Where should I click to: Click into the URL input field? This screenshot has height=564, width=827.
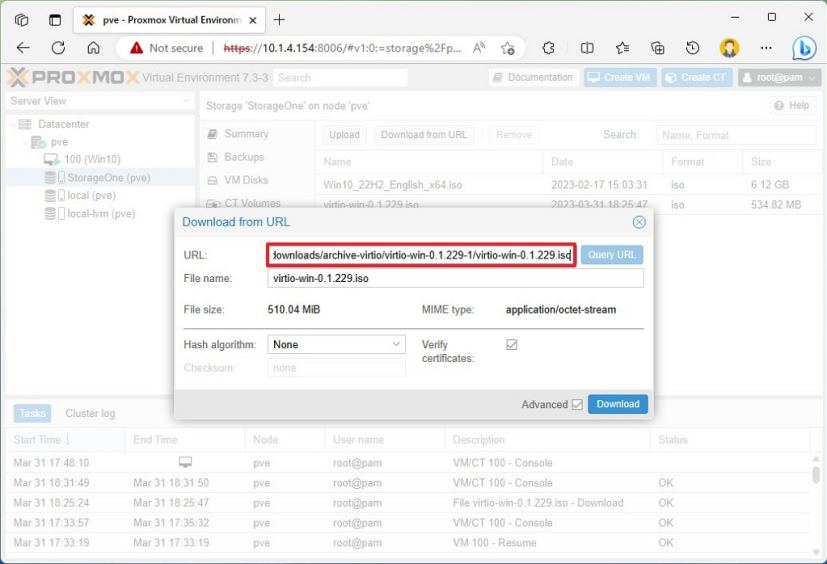421,255
